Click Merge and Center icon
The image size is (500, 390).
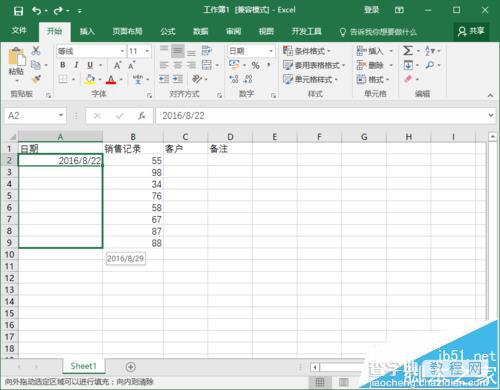coord(207,65)
